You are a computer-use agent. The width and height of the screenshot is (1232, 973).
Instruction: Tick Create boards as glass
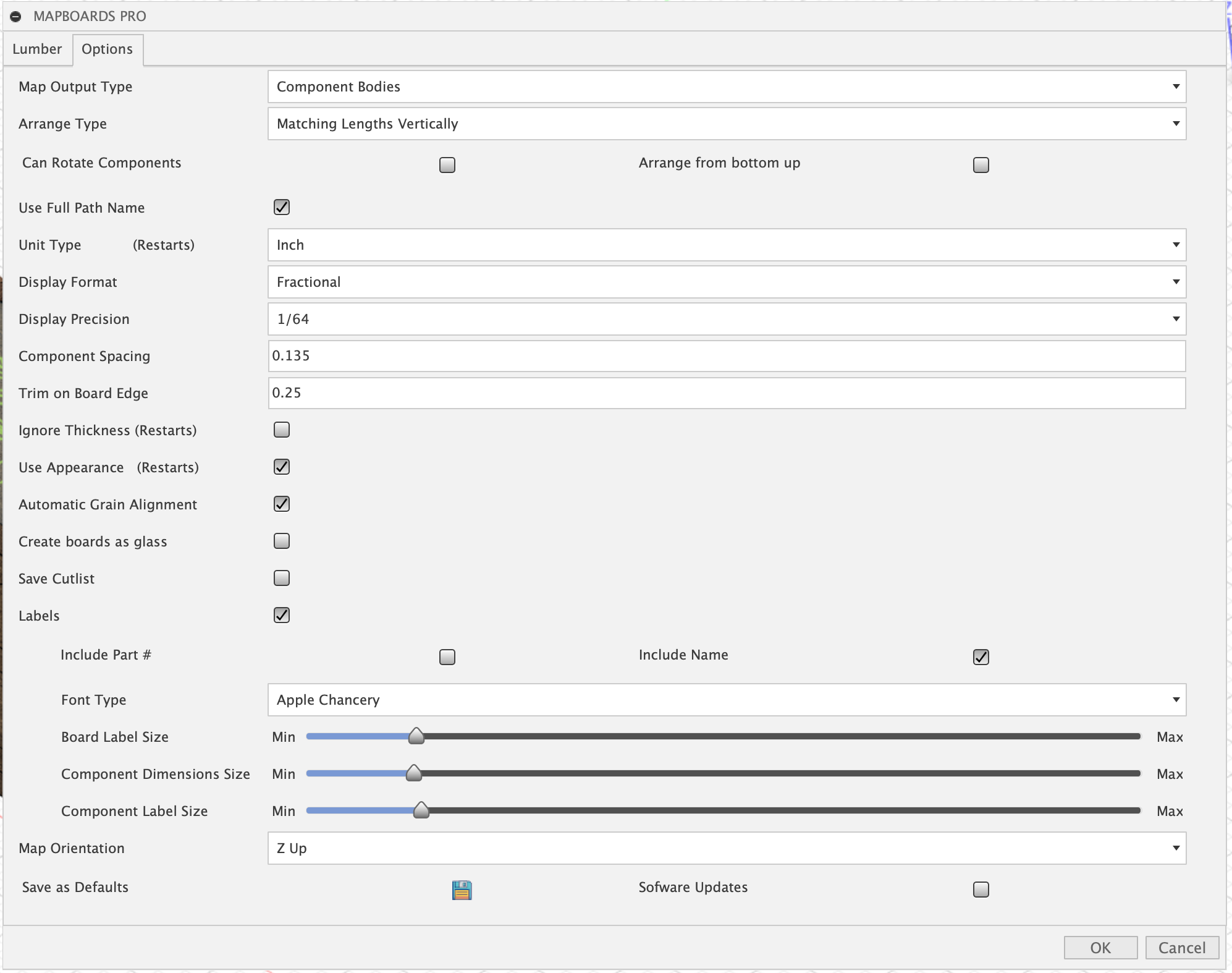click(282, 541)
